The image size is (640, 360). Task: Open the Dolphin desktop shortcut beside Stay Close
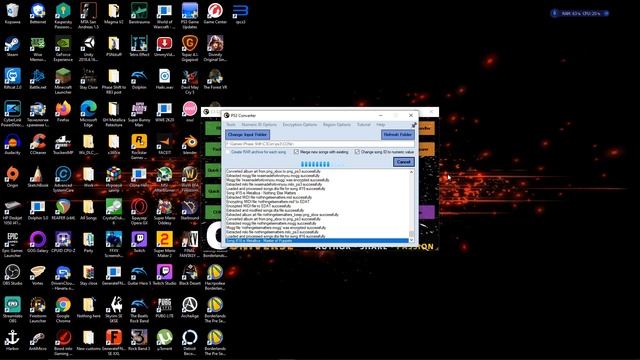[139, 79]
